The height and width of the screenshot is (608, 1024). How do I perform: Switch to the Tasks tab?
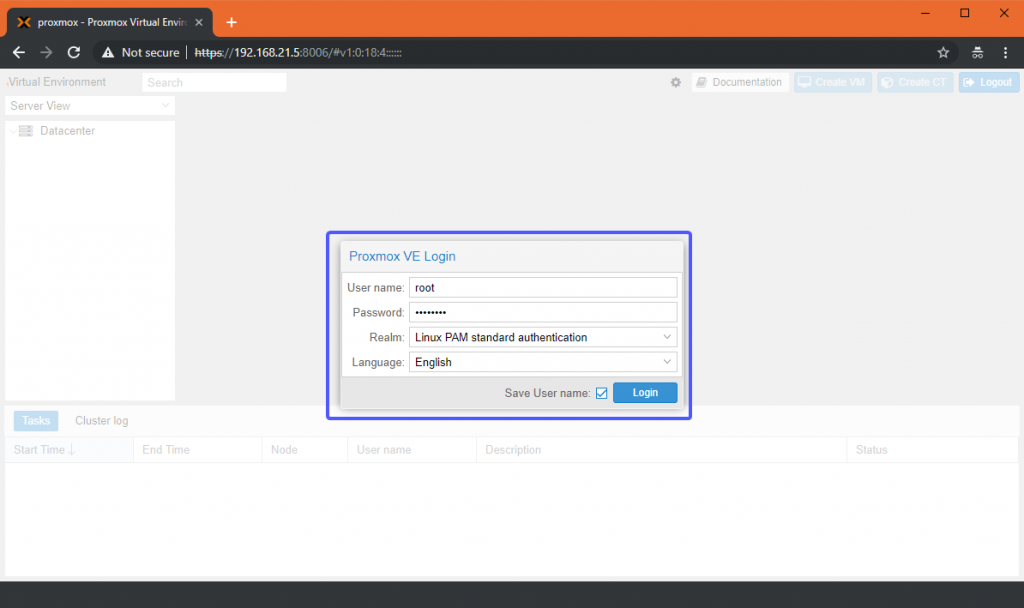tap(36, 421)
